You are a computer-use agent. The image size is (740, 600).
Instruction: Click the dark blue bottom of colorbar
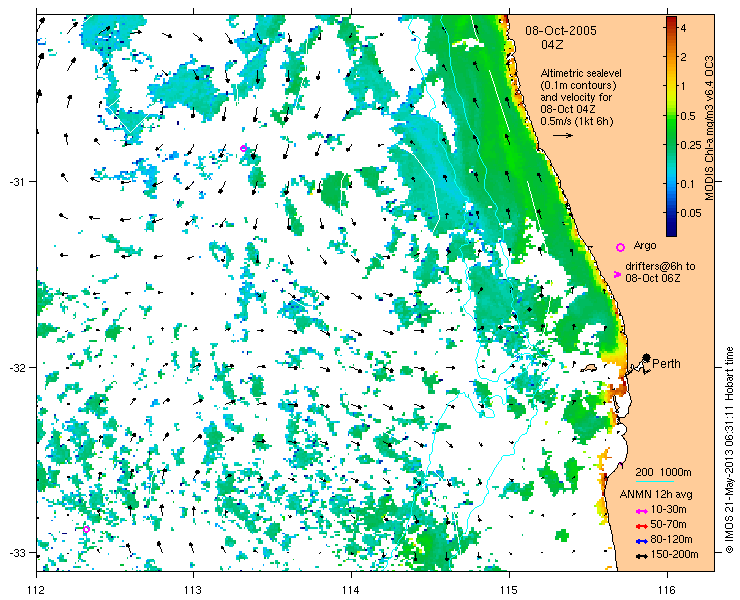671,231
